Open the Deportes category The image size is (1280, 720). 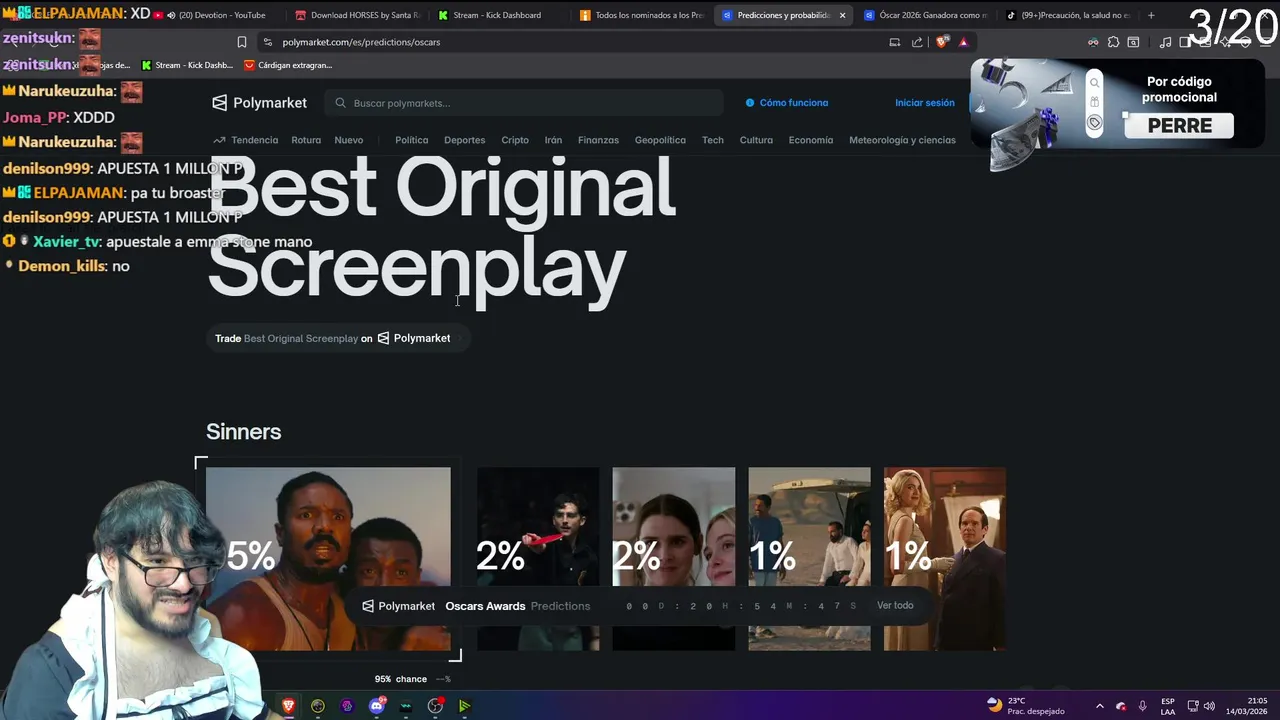point(464,140)
